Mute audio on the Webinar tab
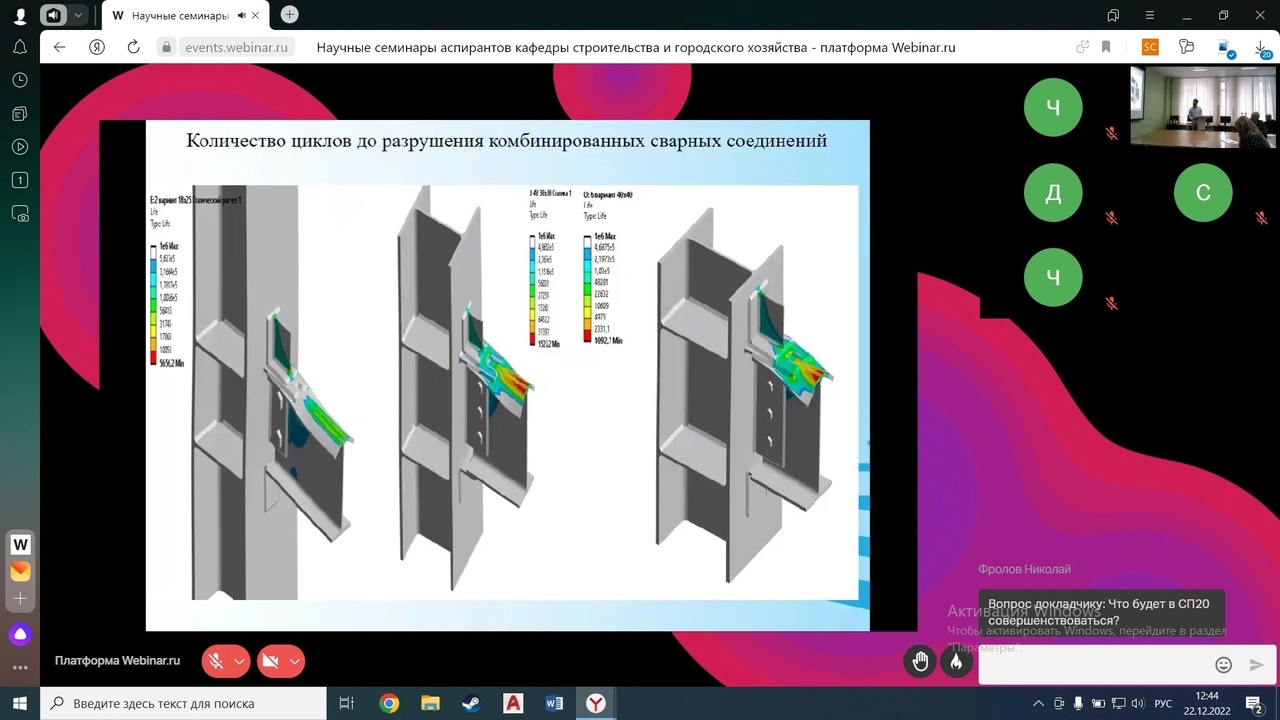The image size is (1280, 720). 242,16
